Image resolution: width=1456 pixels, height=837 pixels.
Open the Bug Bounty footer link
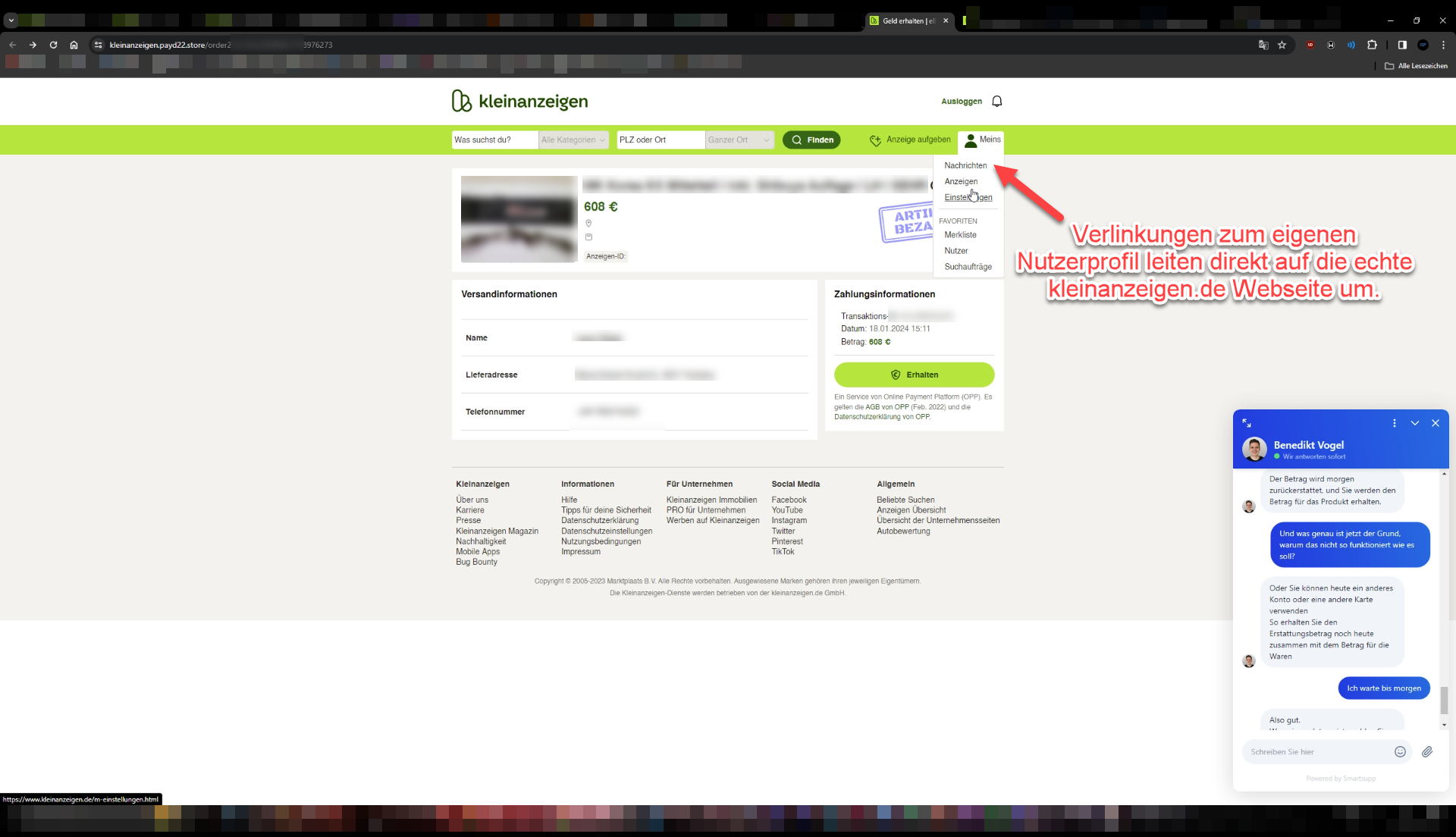coord(476,563)
